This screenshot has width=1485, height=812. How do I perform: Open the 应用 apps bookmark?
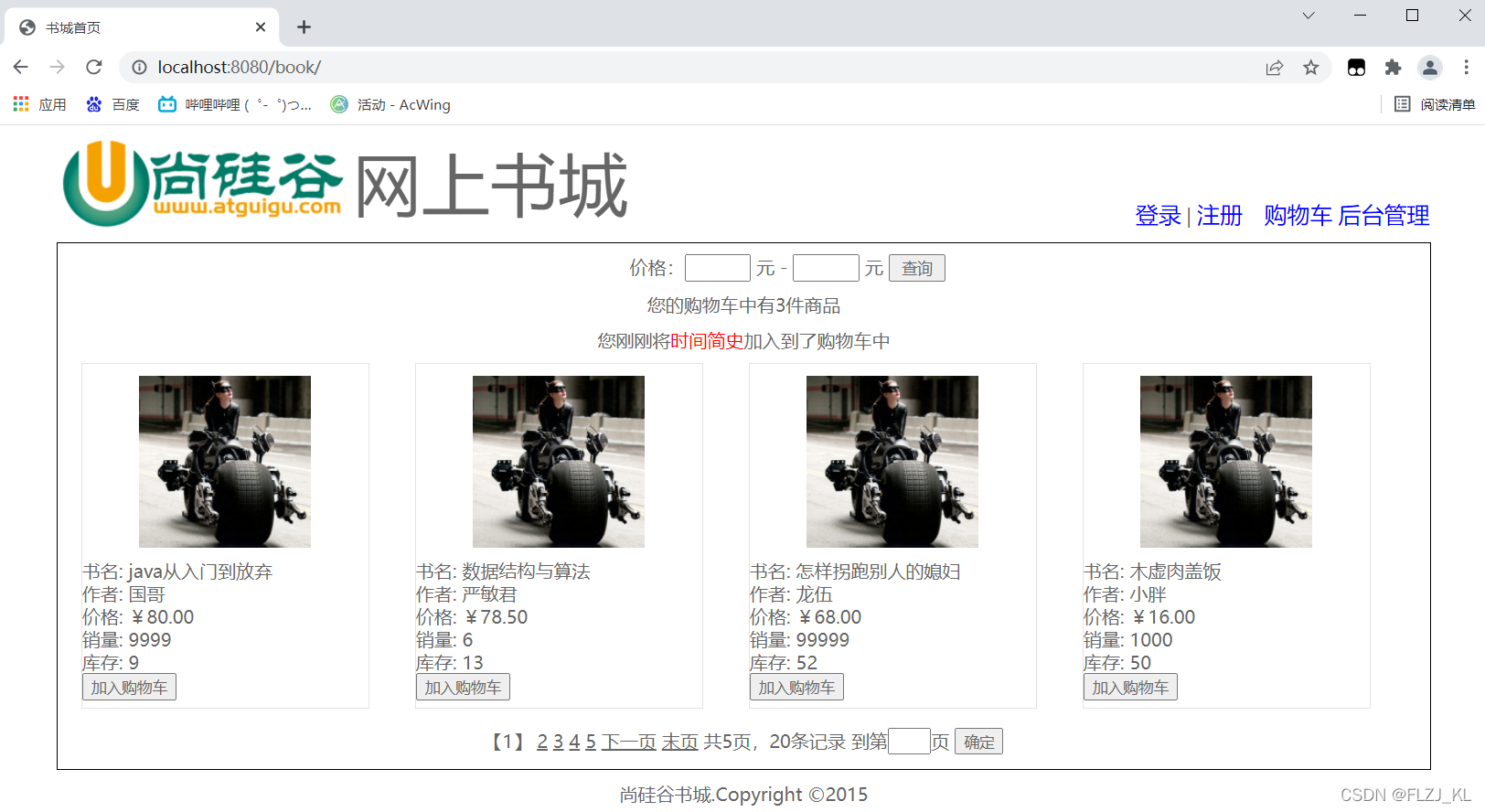pos(39,104)
